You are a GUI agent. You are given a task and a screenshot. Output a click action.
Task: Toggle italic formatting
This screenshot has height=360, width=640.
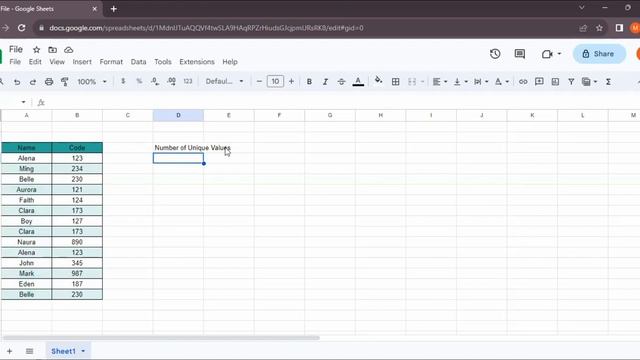[325, 82]
